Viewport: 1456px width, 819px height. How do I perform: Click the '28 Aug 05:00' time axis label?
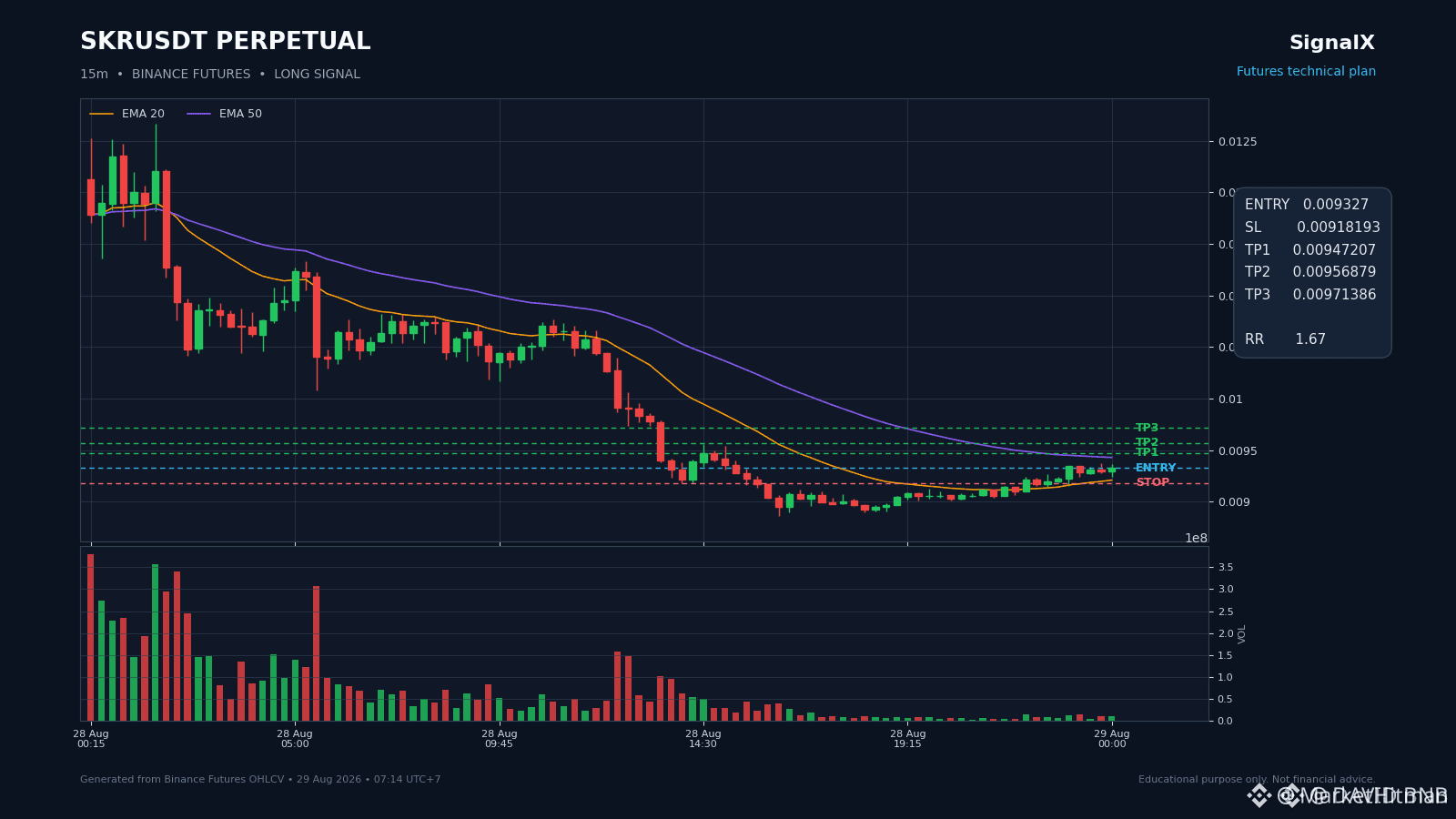click(x=295, y=739)
